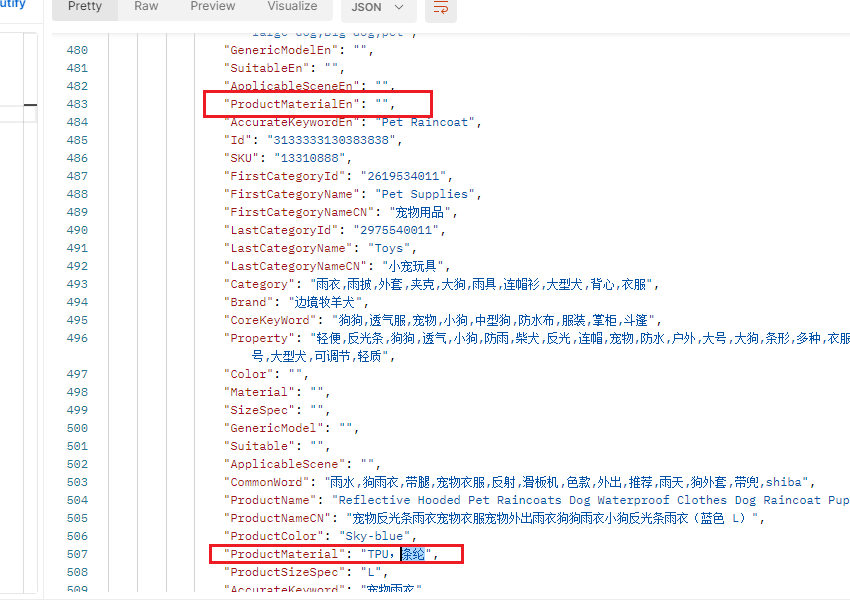The image size is (850, 615).
Task: Click the Id value "3133333130383838"
Action: (331, 140)
